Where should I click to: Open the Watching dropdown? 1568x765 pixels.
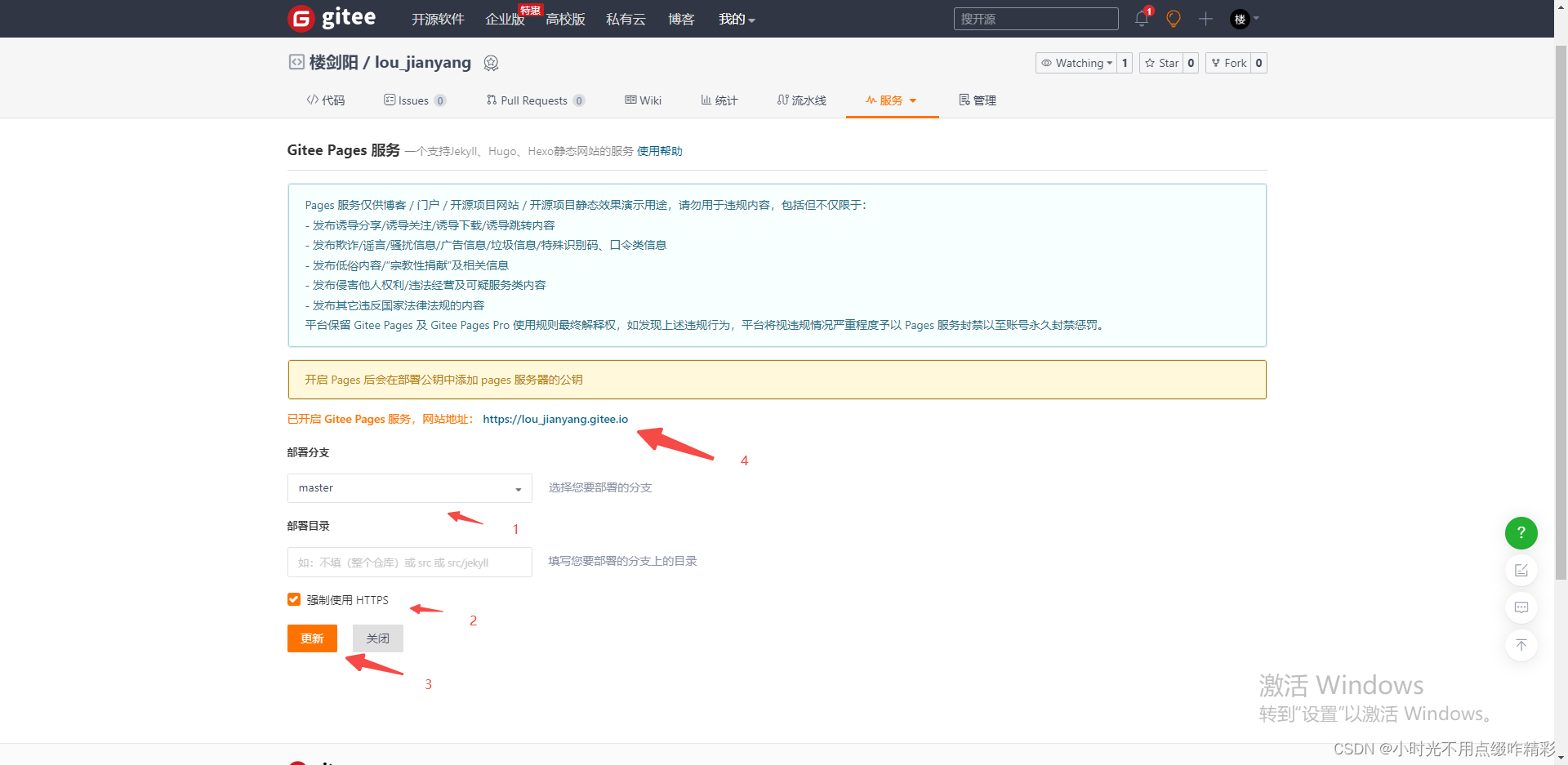pyautogui.click(x=1076, y=63)
